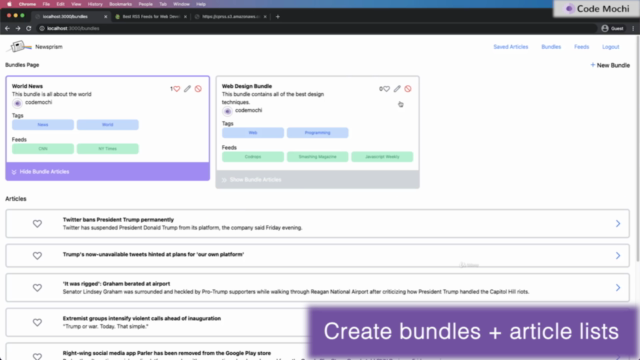Click the Newsprism logo icon
Image resolution: width=640 pixels, height=360 pixels.
click(19, 47)
